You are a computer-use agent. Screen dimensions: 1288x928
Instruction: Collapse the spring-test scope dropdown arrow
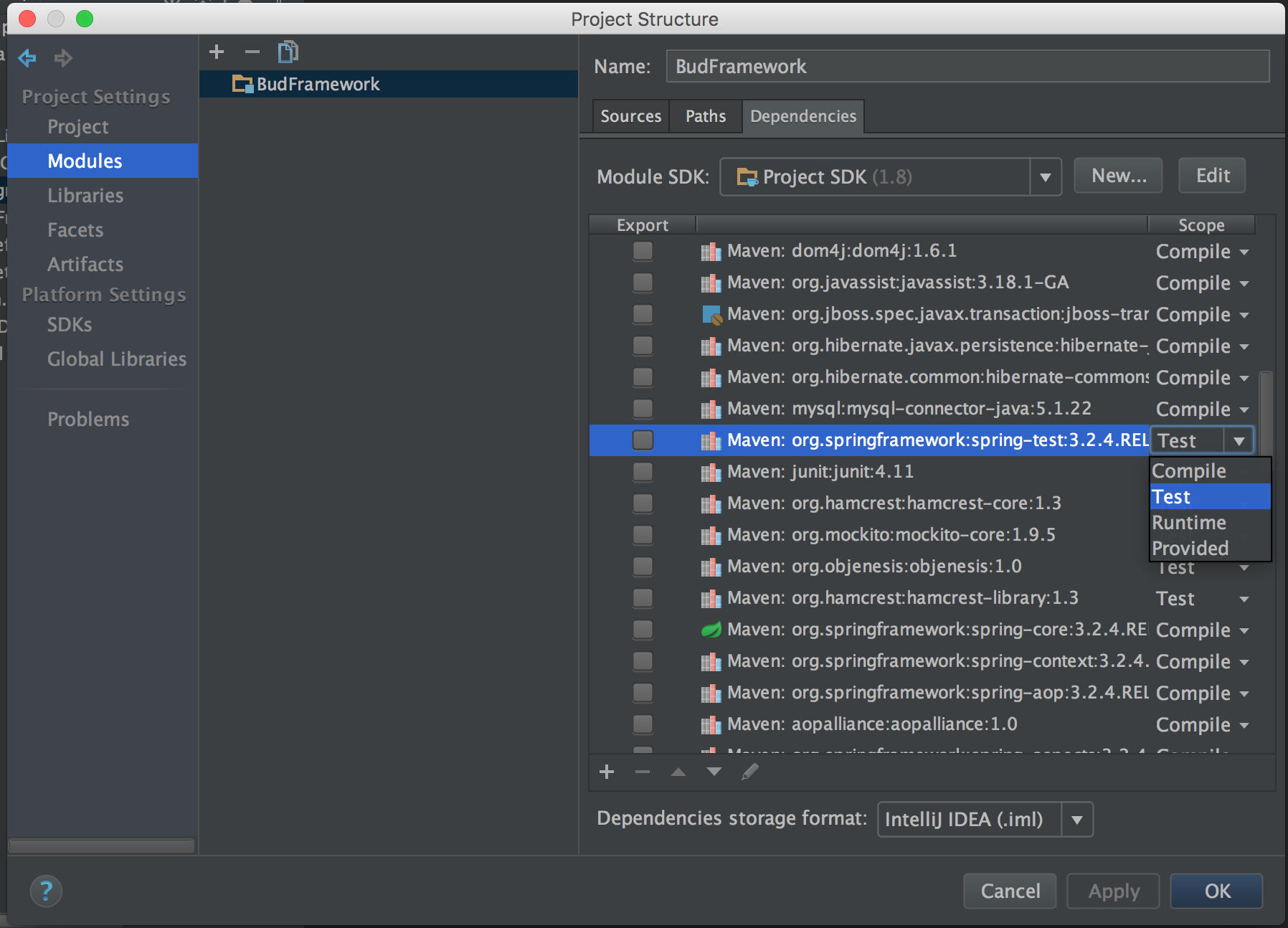(x=1239, y=441)
